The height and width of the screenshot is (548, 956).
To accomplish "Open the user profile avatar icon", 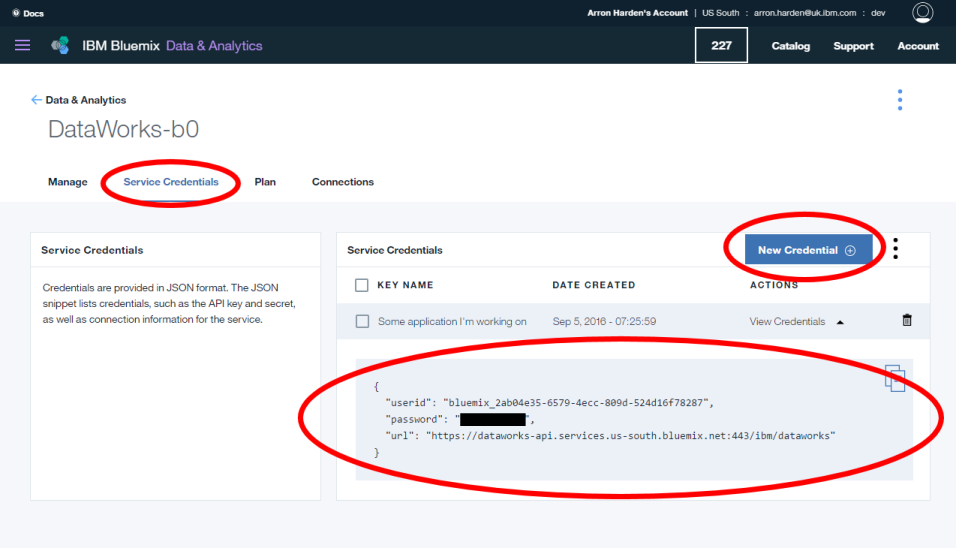I will 922,13.
